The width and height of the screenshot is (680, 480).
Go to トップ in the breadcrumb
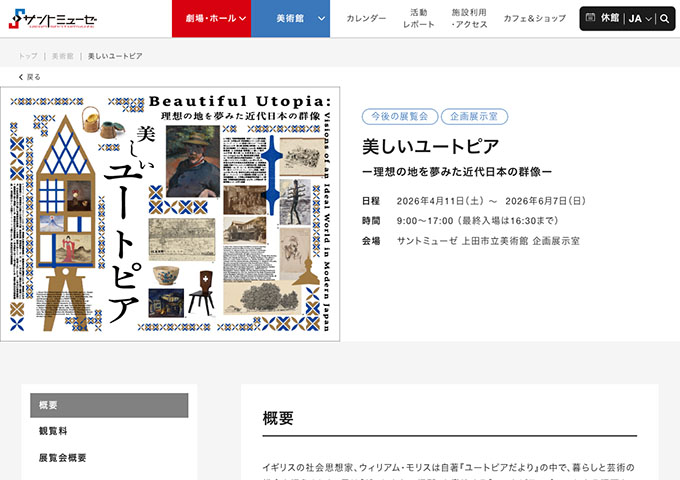(28, 56)
